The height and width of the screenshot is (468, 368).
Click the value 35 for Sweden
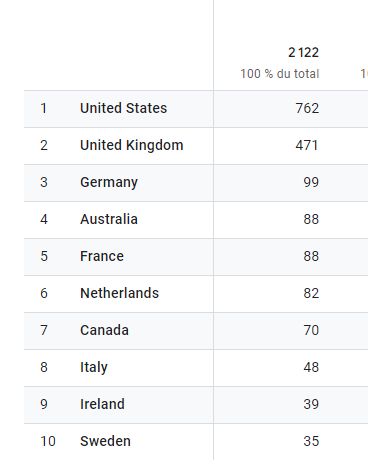pyautogui.click(x=311, y=441)
